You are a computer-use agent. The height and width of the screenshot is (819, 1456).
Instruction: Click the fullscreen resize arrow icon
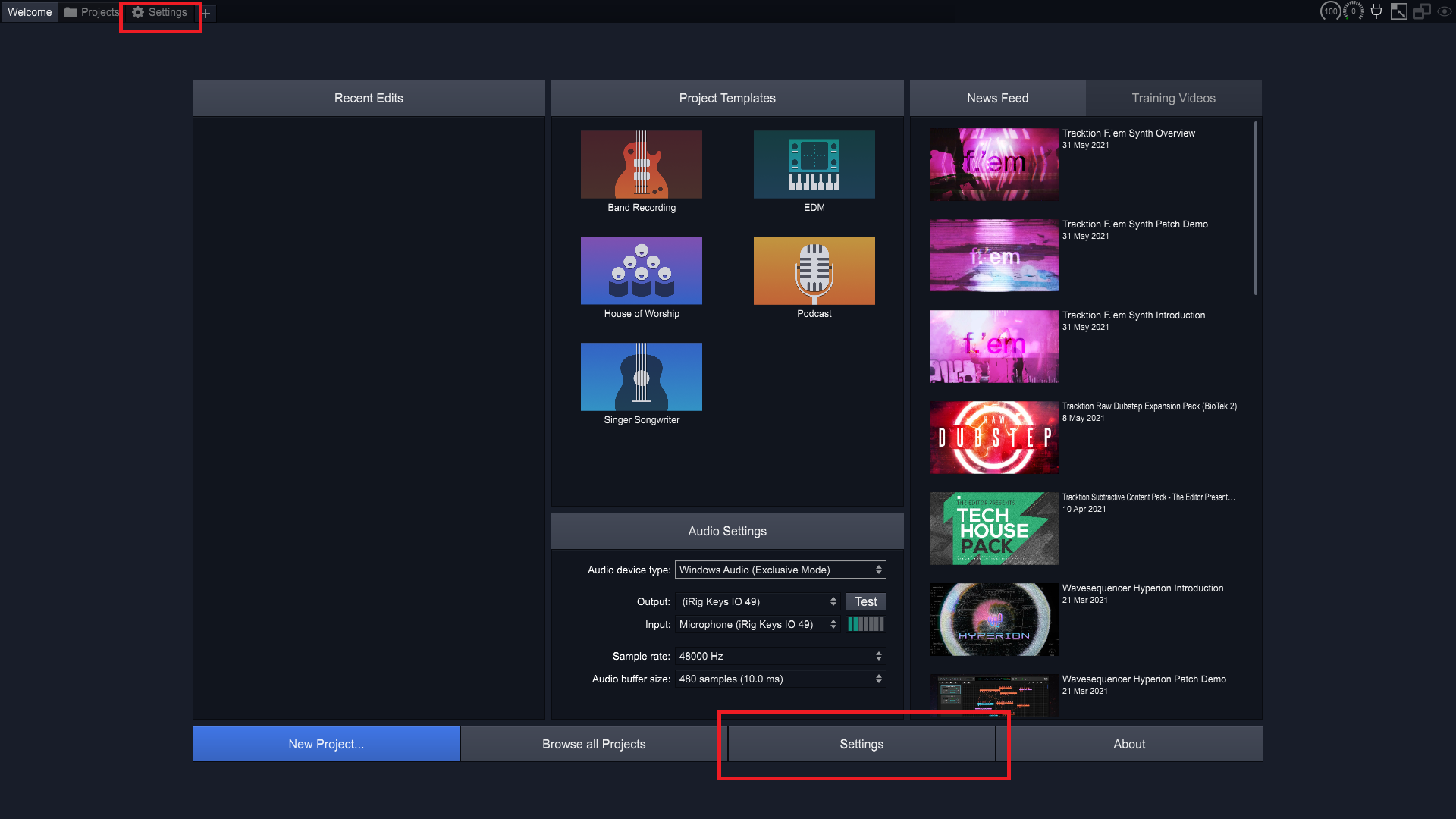pos(1399,11)
